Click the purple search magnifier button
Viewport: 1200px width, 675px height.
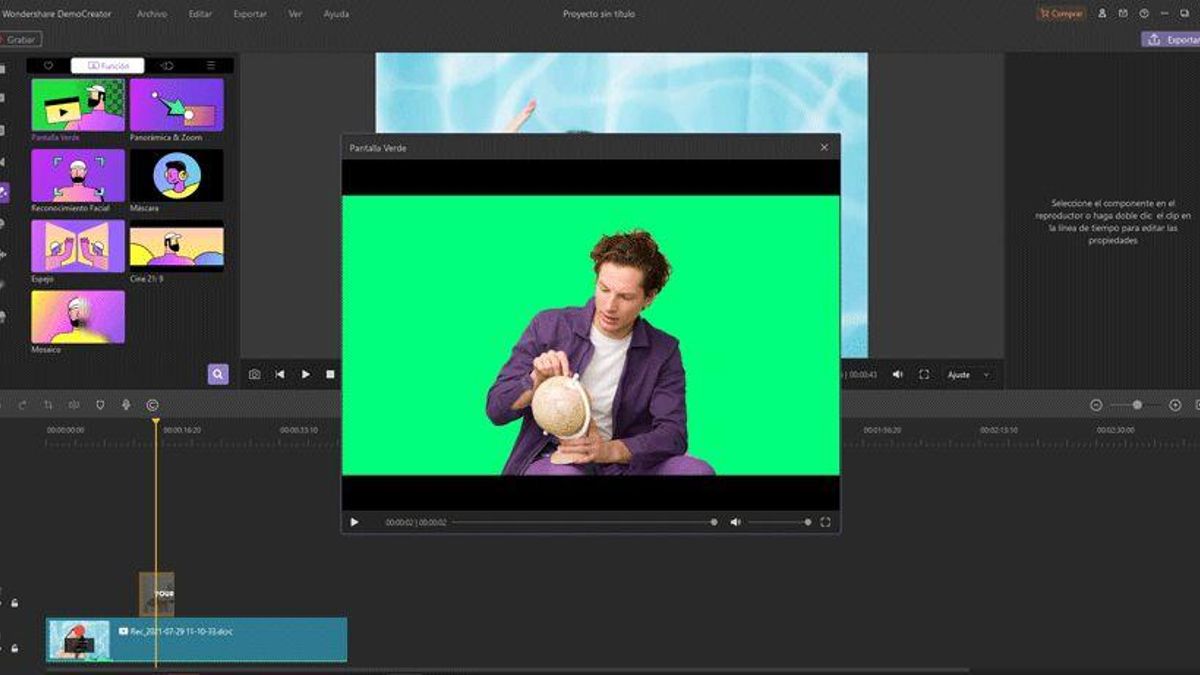click(218, 374)
